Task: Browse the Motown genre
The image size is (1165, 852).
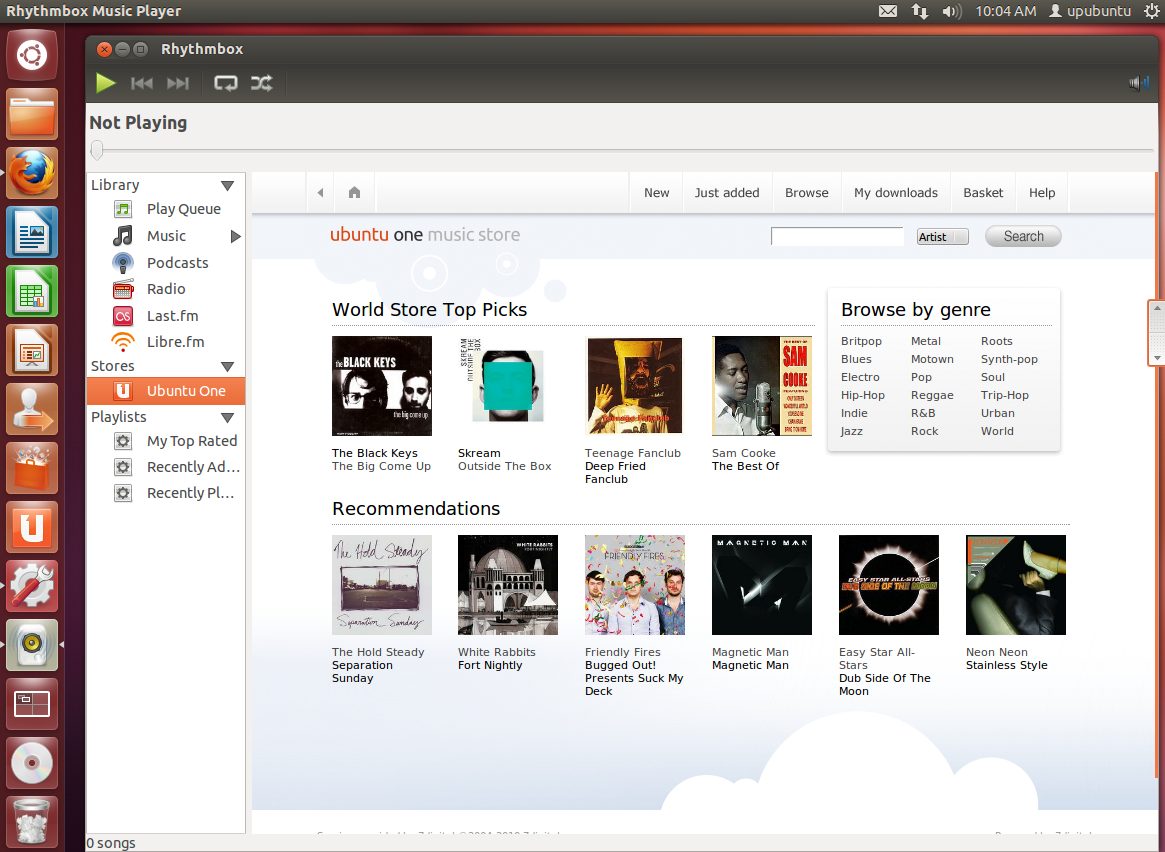Action: pos(932,359)
